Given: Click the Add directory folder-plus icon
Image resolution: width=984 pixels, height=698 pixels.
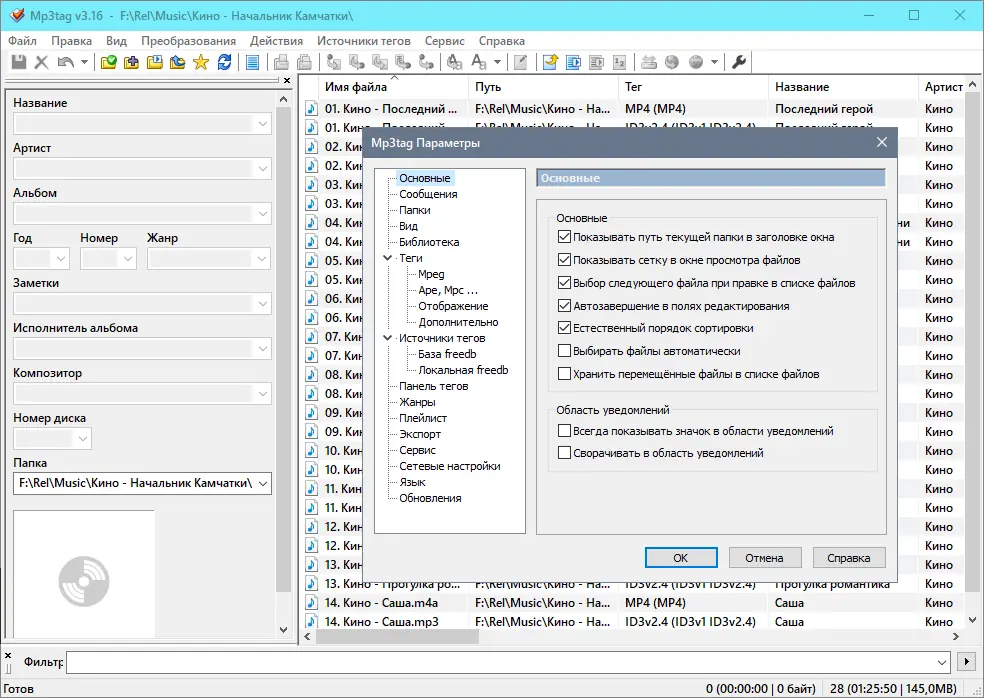Looking at the screenshot, I should pos(131,62).
